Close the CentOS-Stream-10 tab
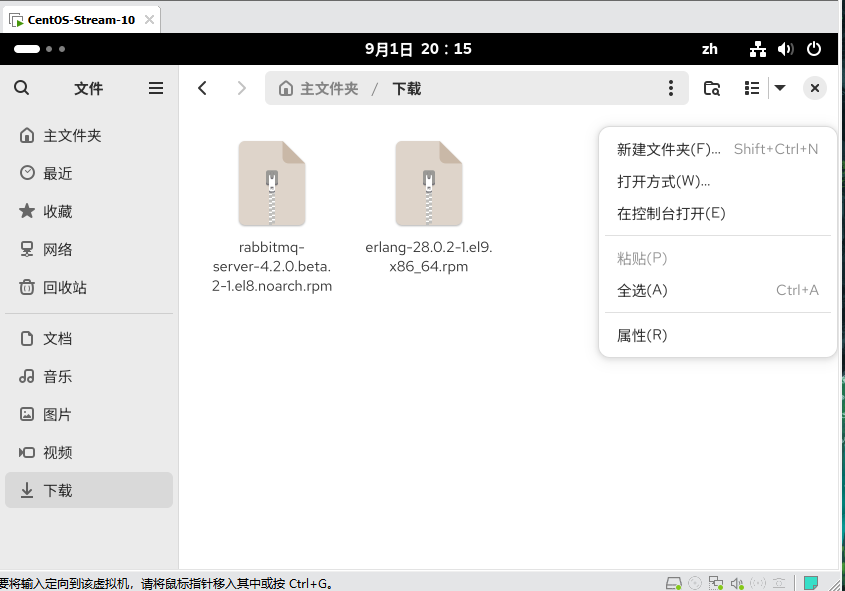 149,20
